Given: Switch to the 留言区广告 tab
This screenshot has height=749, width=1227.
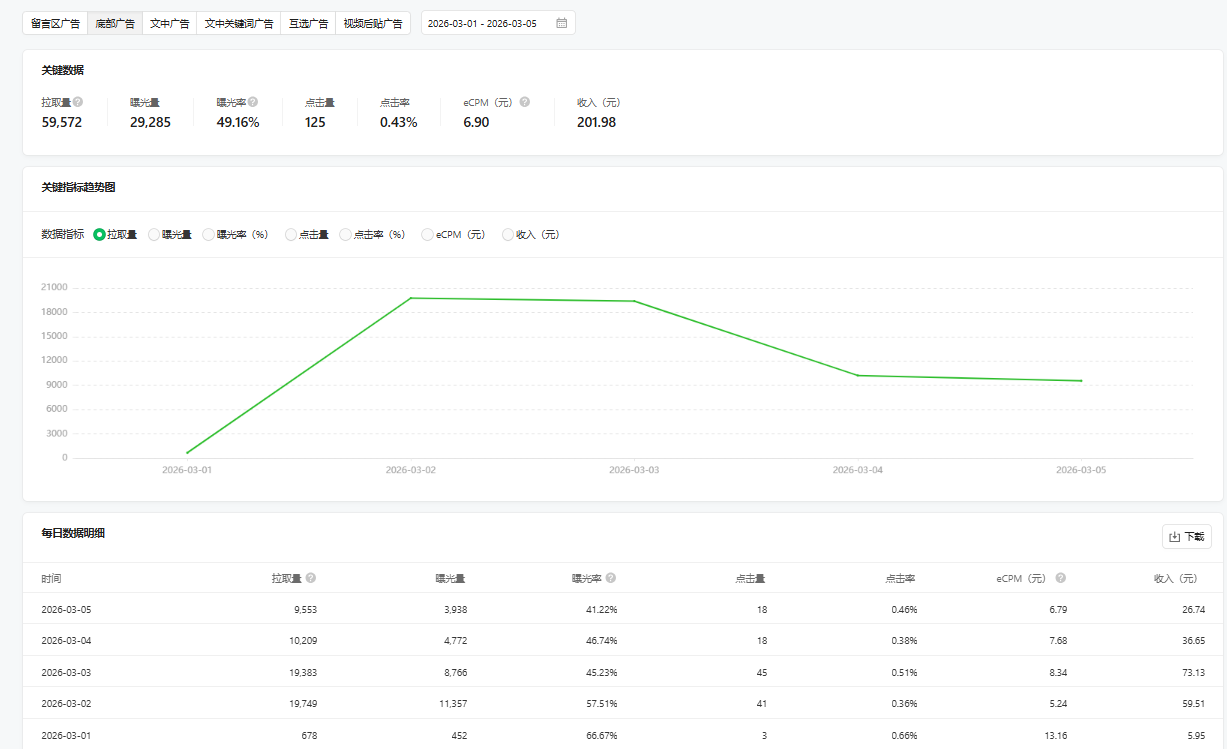Looking at the screenshot, I should [x=55, y=23].
